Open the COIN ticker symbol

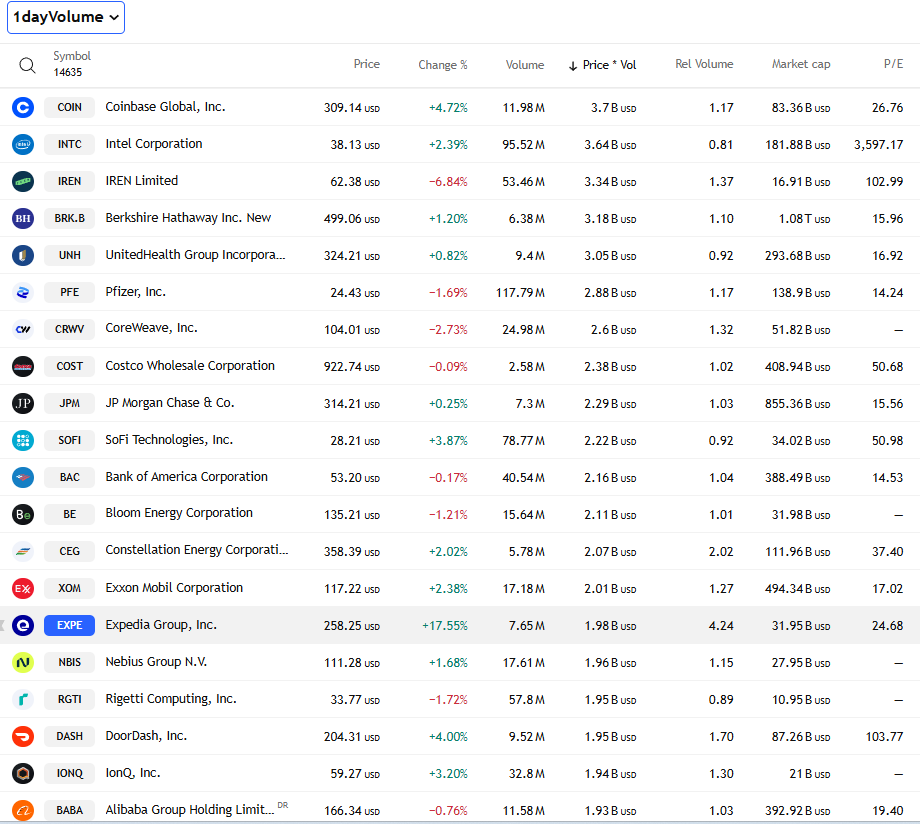point(69,107)
